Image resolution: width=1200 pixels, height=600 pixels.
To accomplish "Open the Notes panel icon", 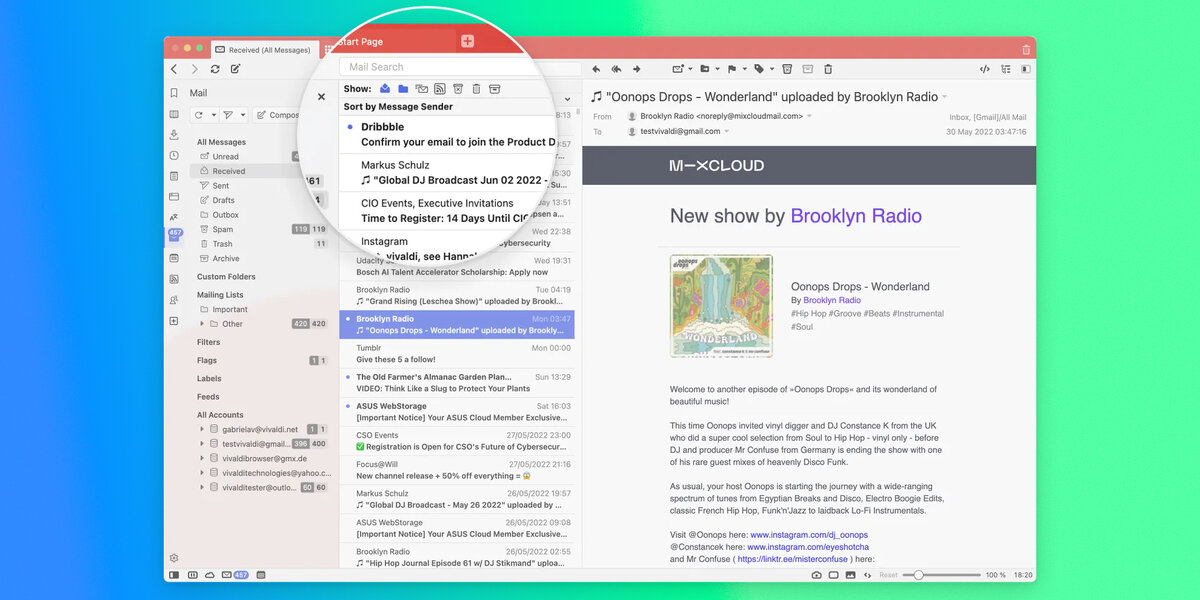I will pyautogui.click(x=174, y=176).
